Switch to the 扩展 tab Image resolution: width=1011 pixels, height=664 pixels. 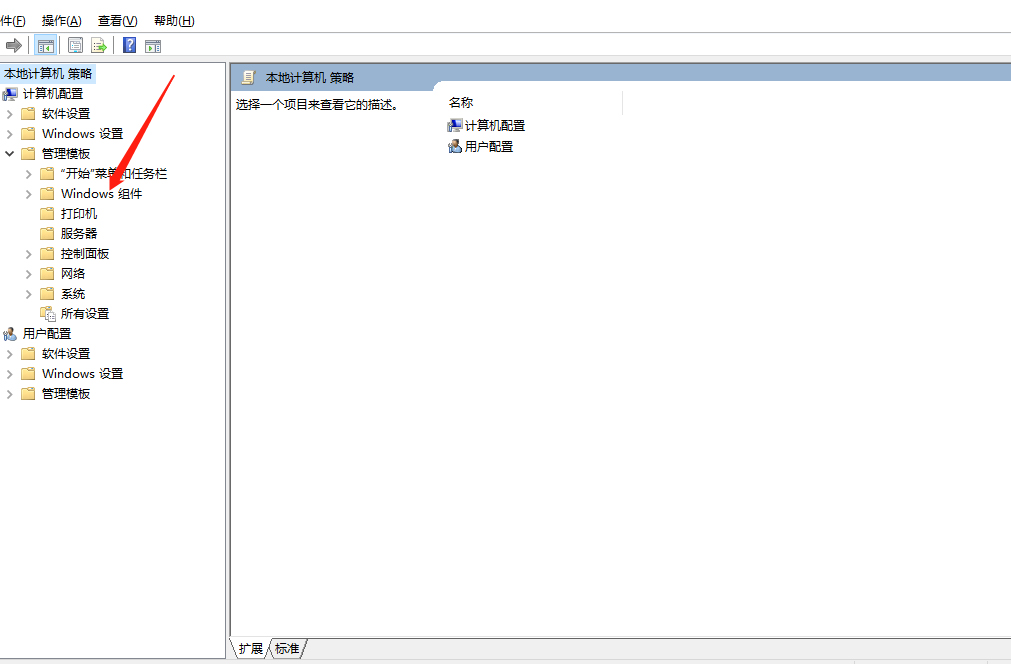pos(251,648)
